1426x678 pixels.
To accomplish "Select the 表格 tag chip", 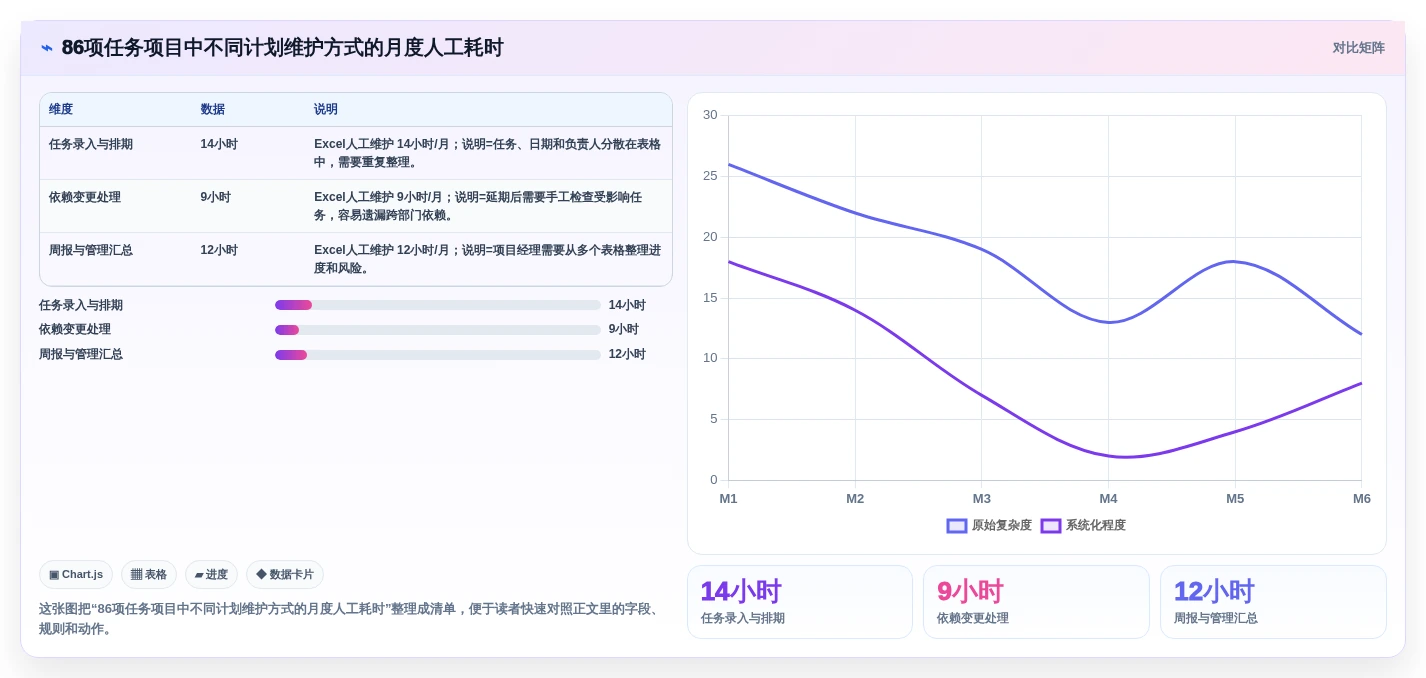I will [x=149, y=574].
